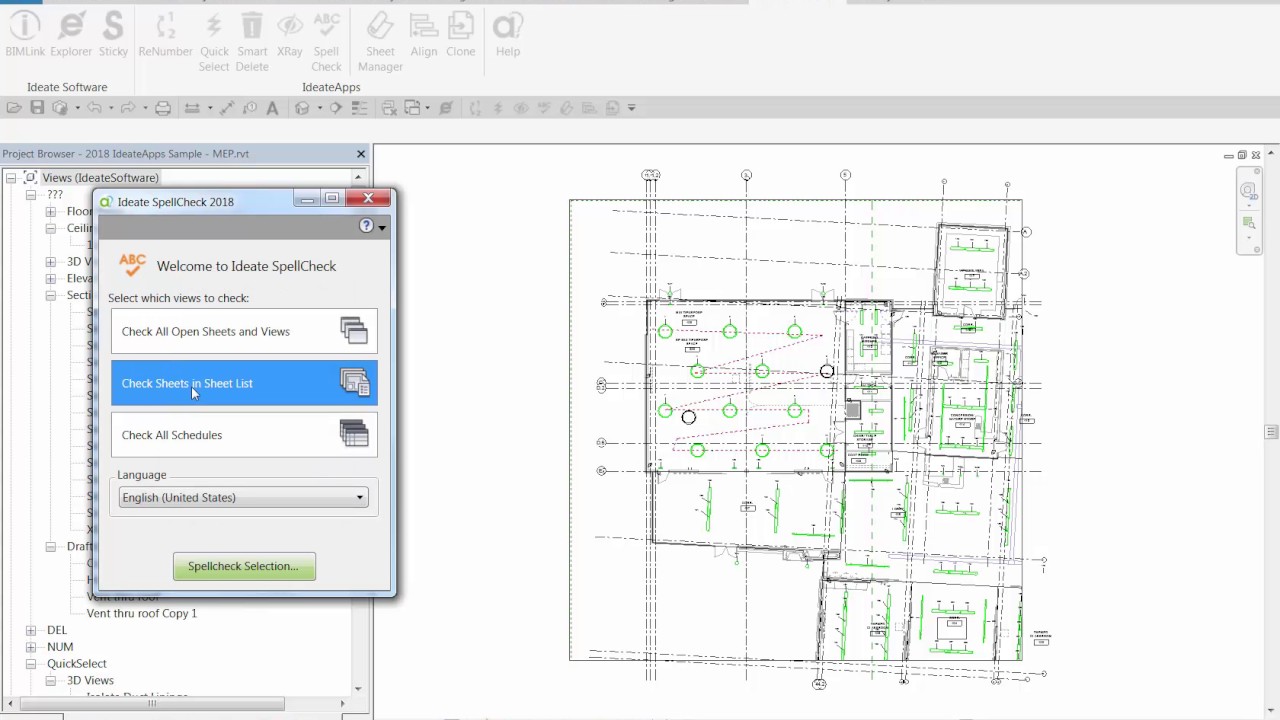The image size is (1280, 720).
Task: Click Open file icon in quick access toolbar
Action: pyautogui.click(x=14, y=108)
